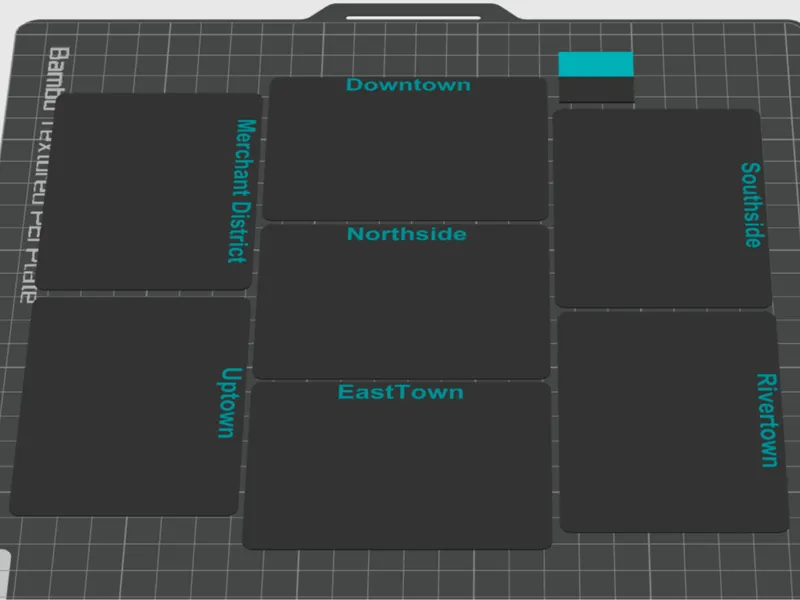Select the Downtown card object

tap(406, 149)
